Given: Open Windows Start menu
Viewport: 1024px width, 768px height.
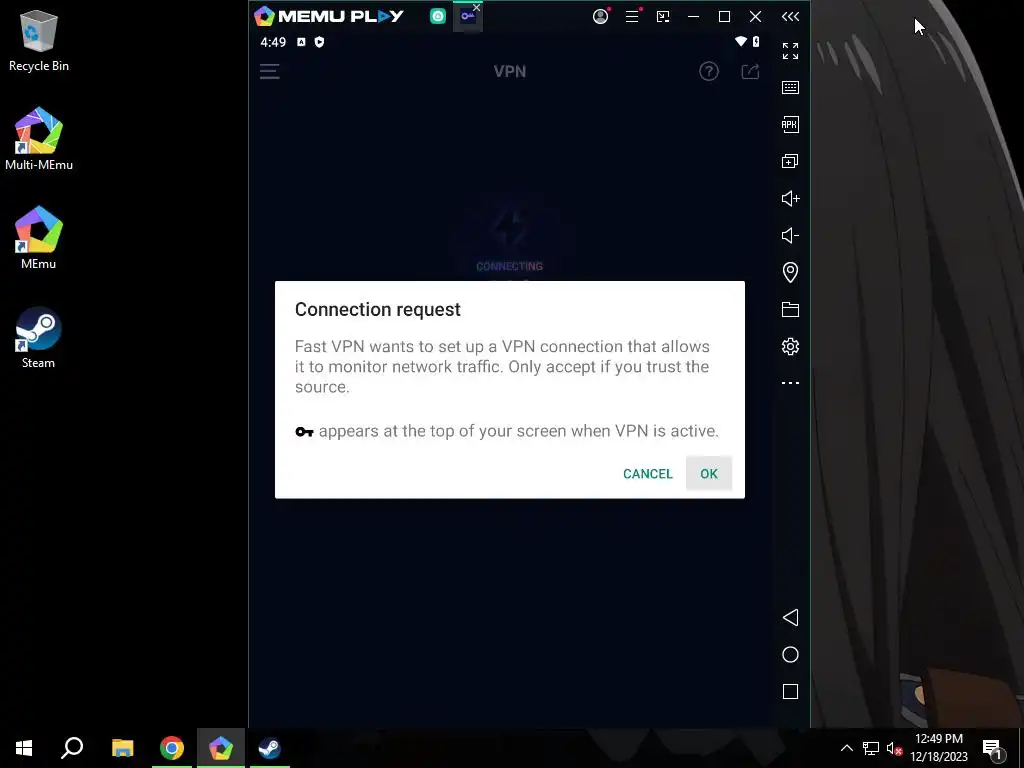Looking at the screenshot, I should [x=24, y=748].
